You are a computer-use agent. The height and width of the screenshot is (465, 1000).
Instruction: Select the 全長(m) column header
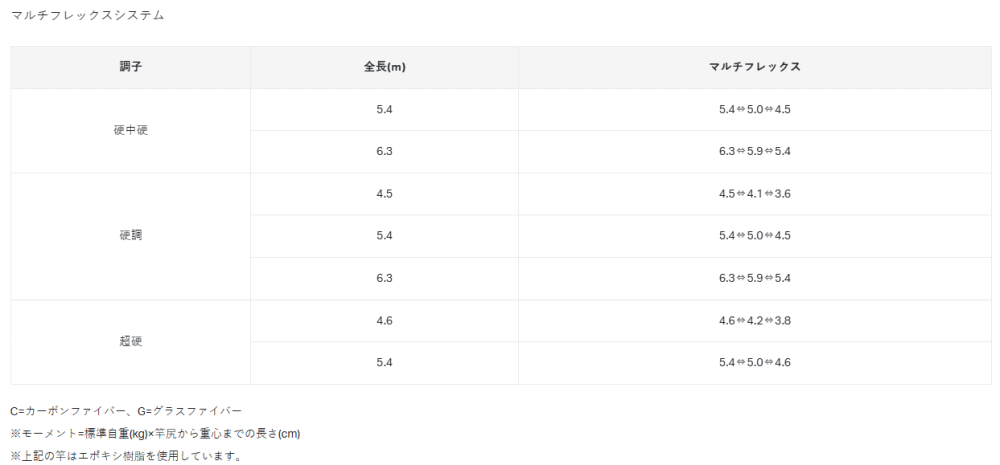pos(385,67)
